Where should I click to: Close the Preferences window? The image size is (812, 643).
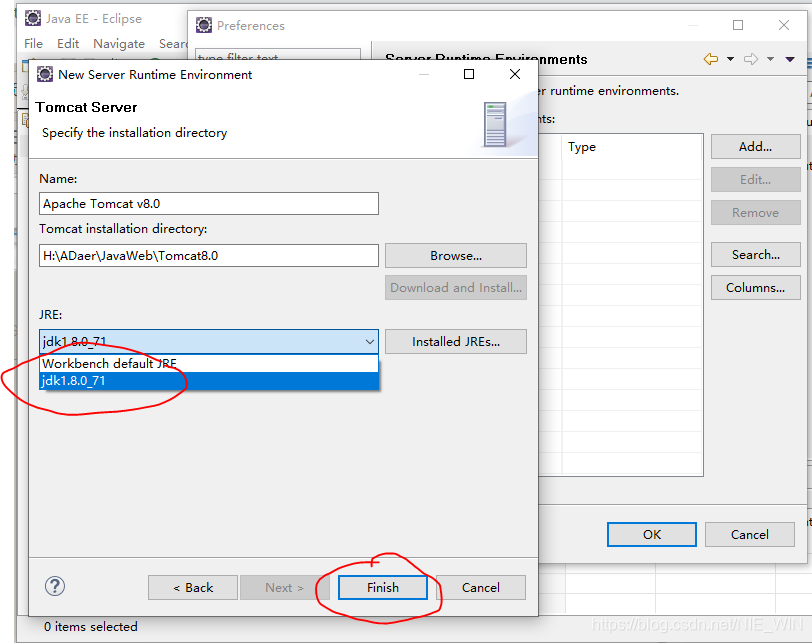(784, 25)
